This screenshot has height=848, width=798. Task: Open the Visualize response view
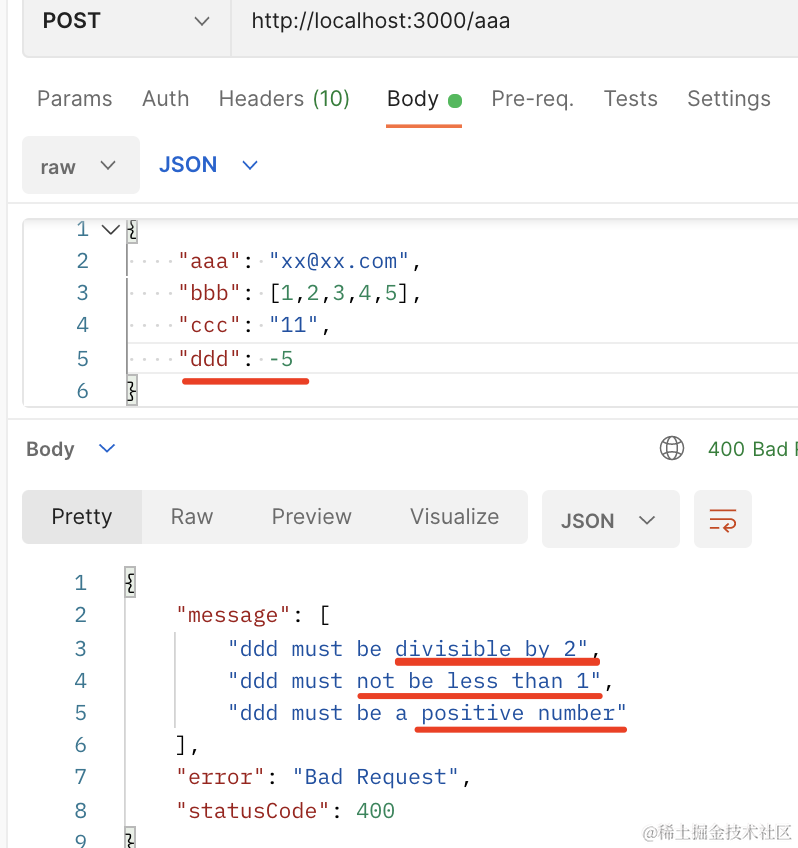[454, 517]
